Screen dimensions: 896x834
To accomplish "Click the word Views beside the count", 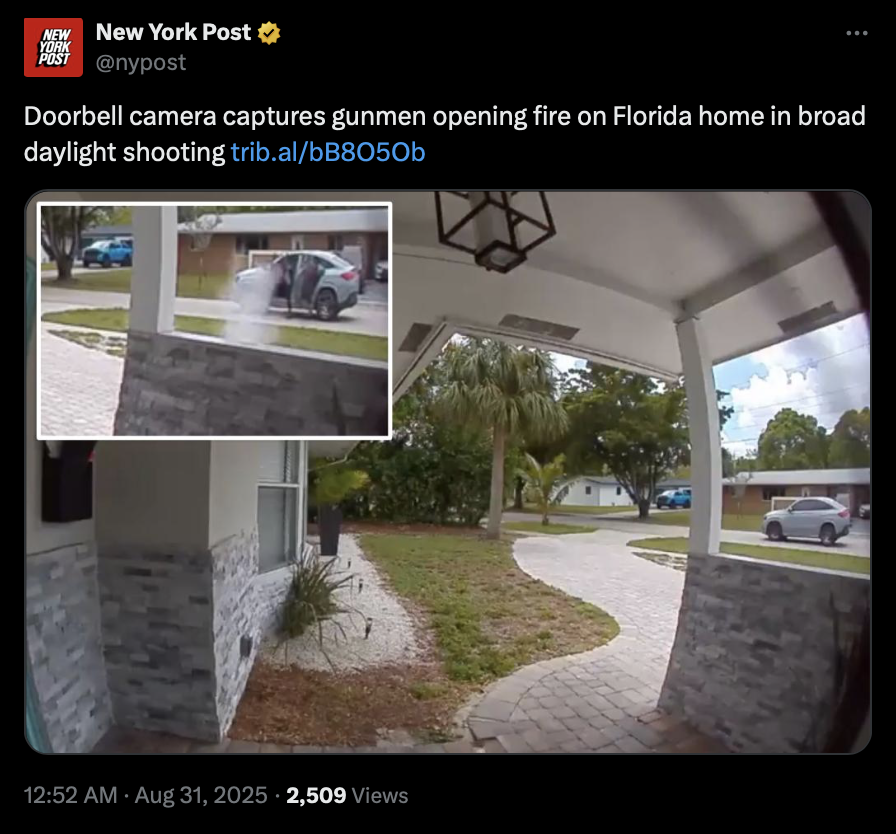I will [x=380, y=795].
